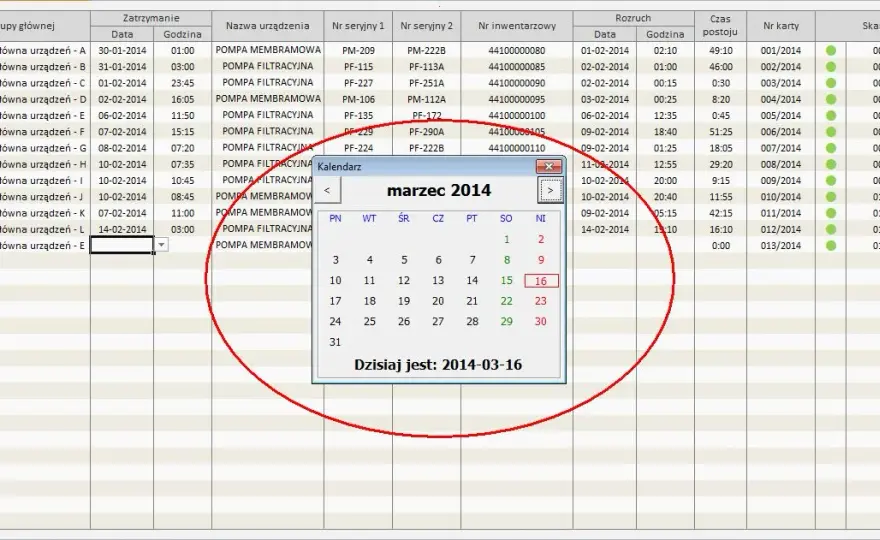The width and height of the screenshot is (880, 540).
Task: Select cell with date 30-01-2014
Action: (122, 51)
